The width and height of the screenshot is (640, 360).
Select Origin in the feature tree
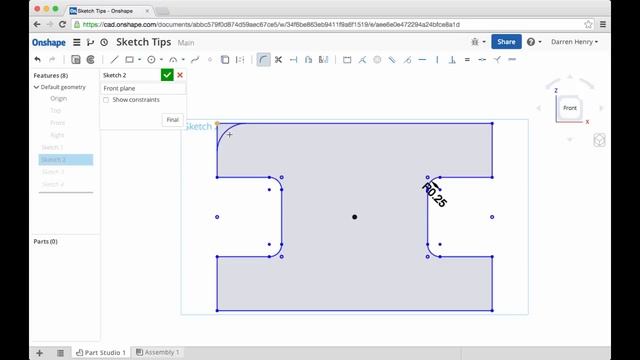click(58, 98)
